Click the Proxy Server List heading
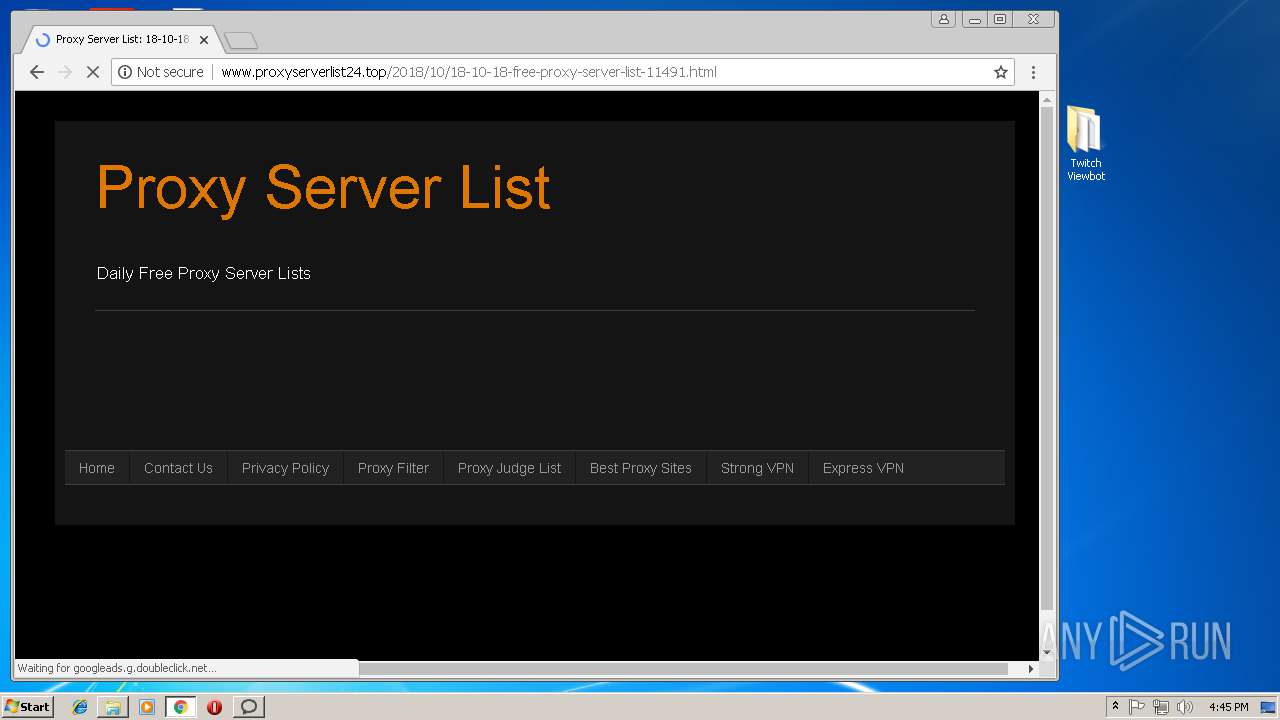The height and width of the screenshot is (720, 1280). 323,187
